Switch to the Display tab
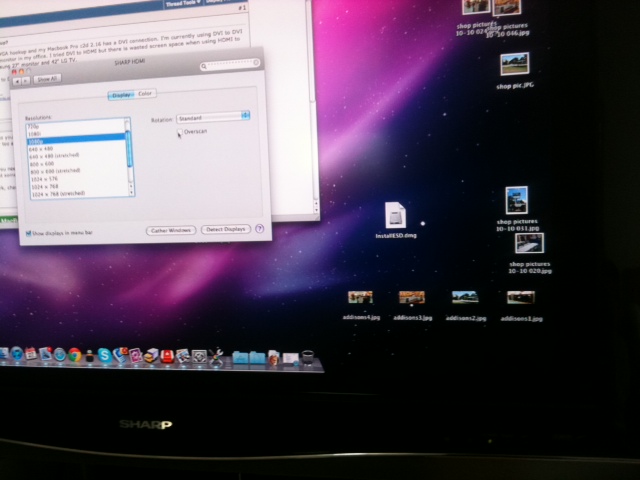Screen dimensions: 640x480 (x=121, y=95)
